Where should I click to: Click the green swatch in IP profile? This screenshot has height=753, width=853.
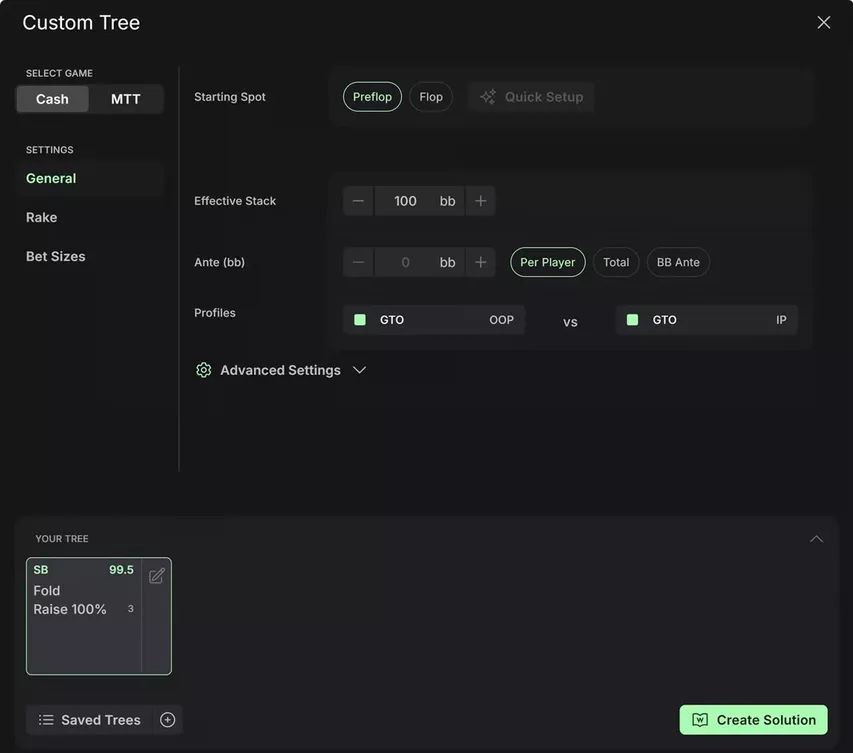(x=632, y=320)
